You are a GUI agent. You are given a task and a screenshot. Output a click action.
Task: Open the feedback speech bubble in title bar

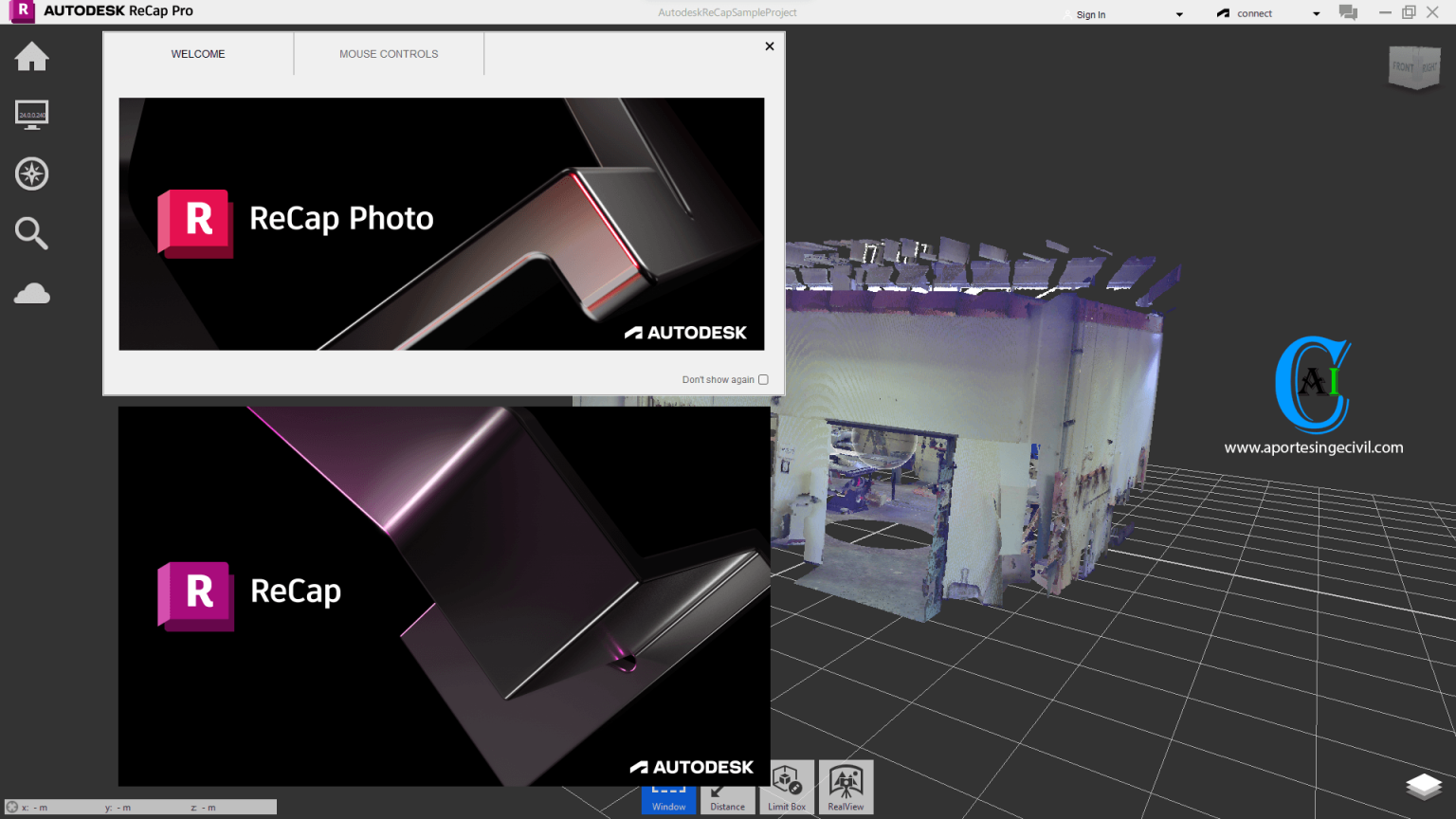[x=1348, y=12]
